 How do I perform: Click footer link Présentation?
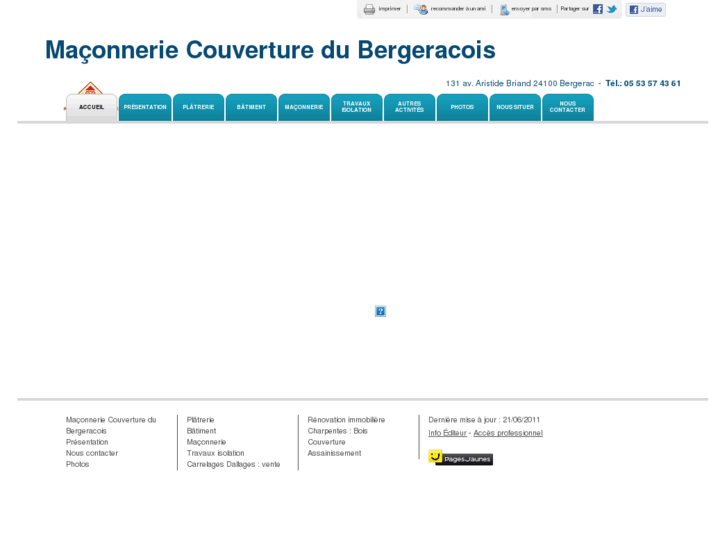[87, 442]
